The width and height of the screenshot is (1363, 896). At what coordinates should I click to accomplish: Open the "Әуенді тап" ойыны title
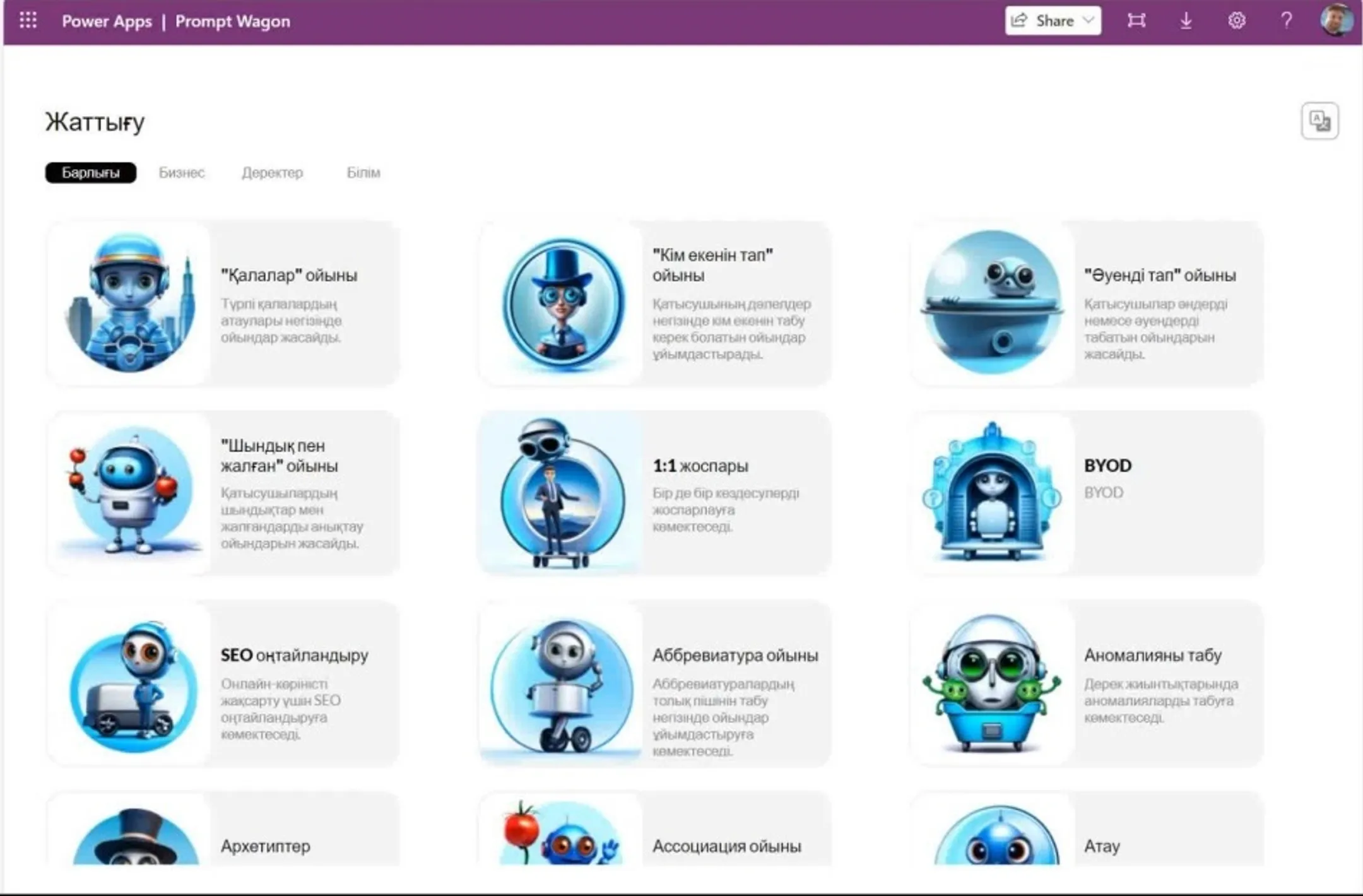click(x=1160, y=275)
